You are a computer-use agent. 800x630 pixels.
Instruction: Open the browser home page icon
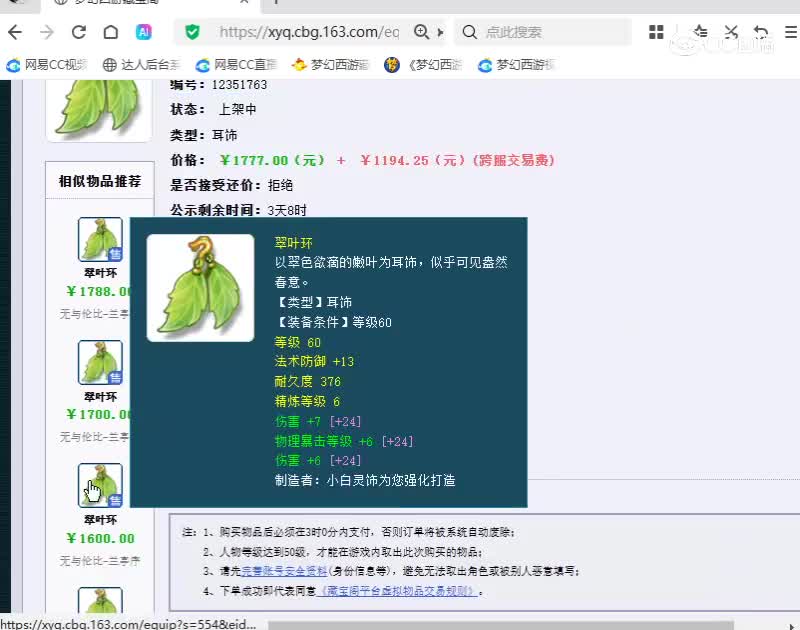(x=111, y=32)
